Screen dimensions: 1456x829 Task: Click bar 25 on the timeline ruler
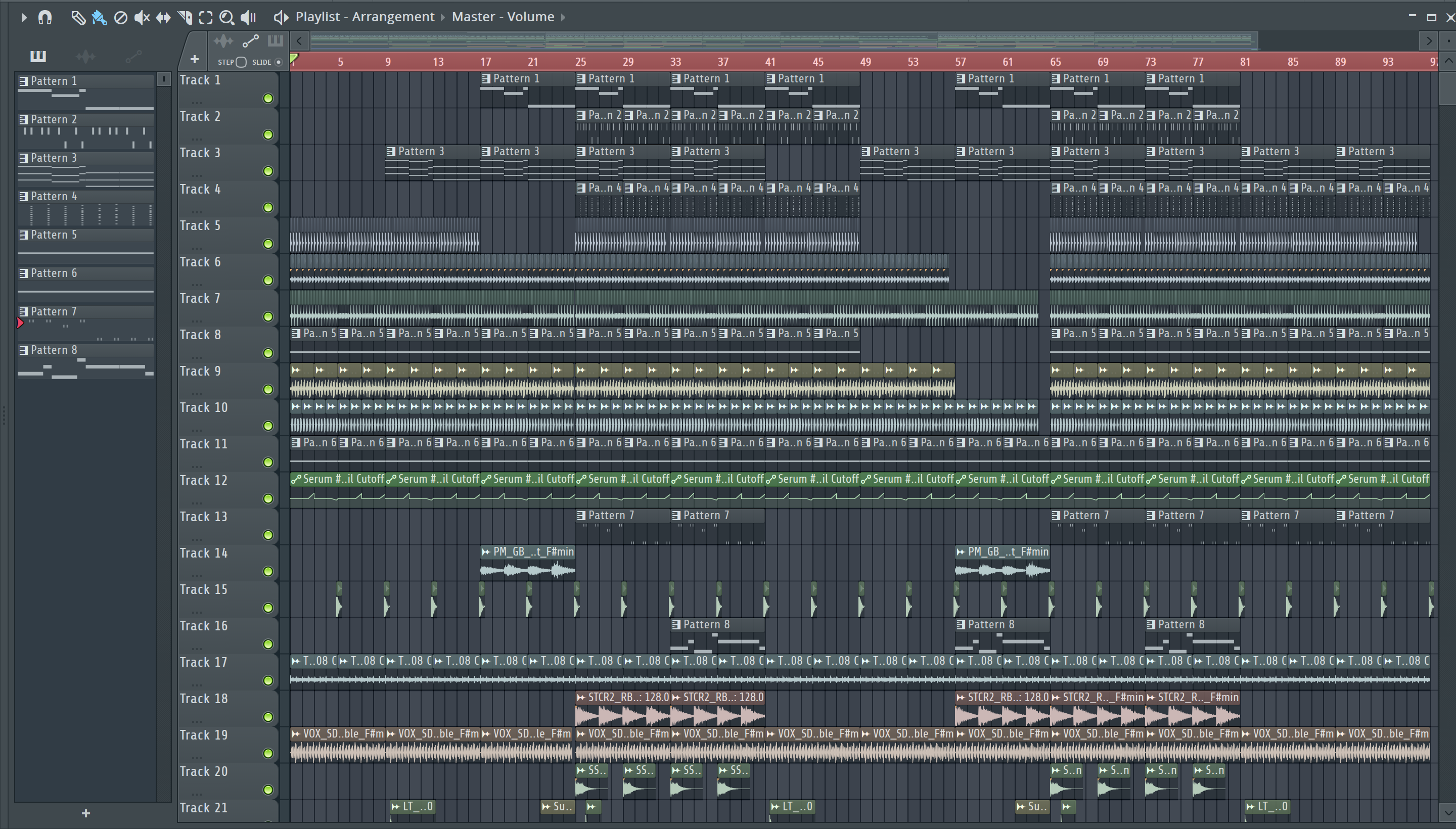(580, 62)
